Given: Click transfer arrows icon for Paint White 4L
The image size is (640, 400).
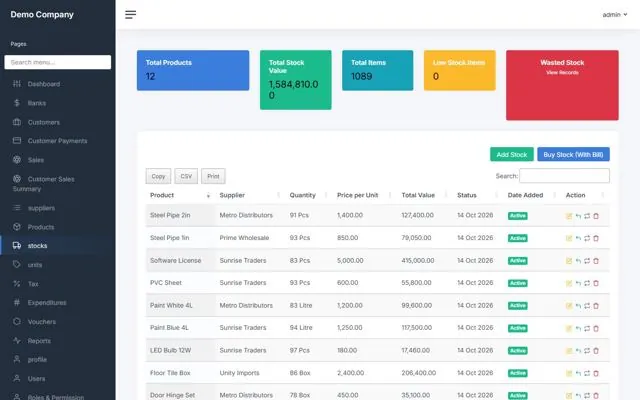Looking at the screenshot, I should pos(587,306).
